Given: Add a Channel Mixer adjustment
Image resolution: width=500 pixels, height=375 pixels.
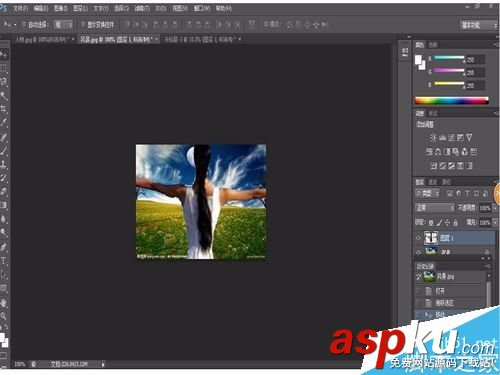Looking at the screenshot, I should pos(465,152).
